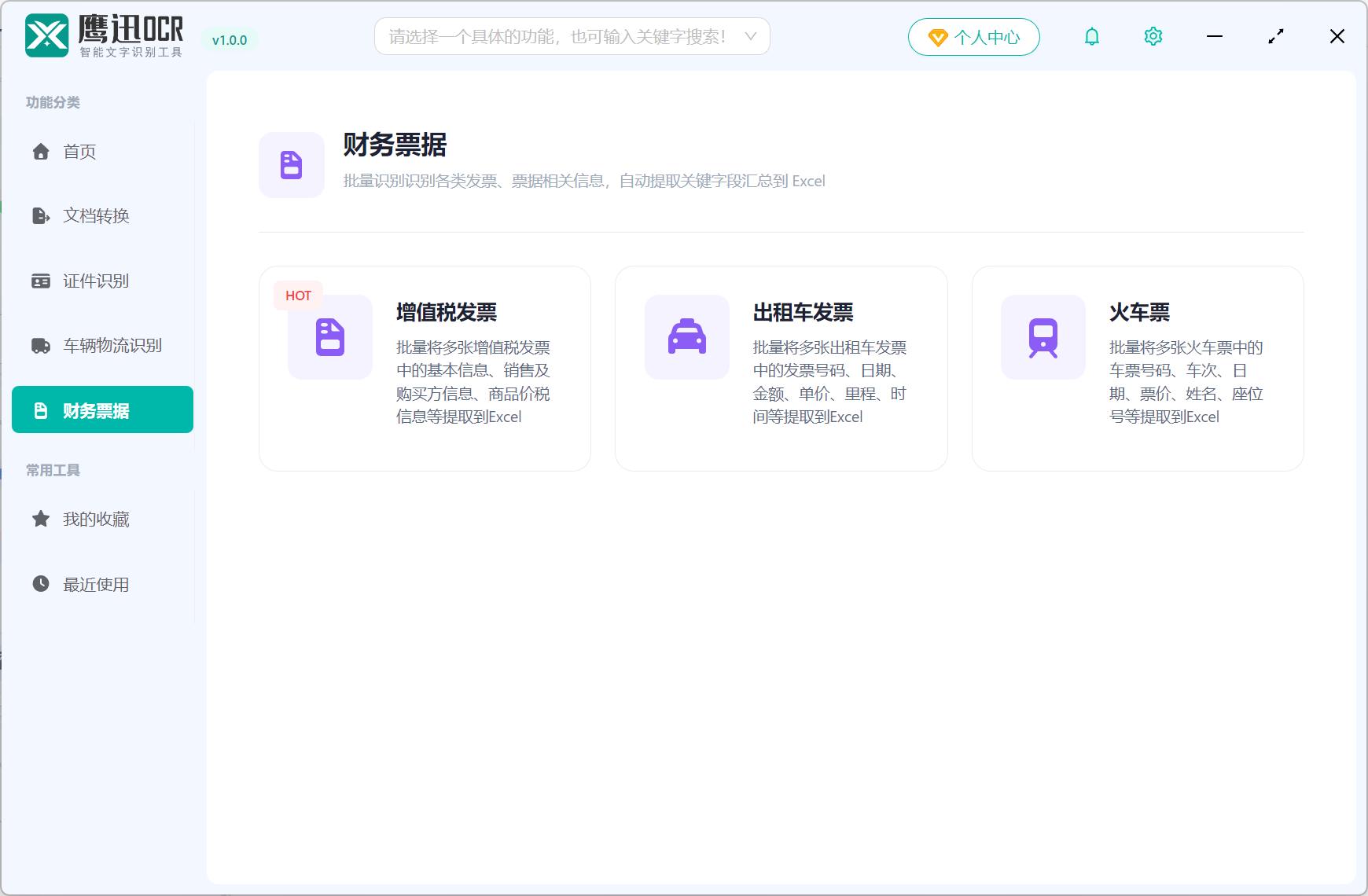Select the 财务票据 category in sidebar
Viewport: 1368px width, 896px height.
pos(101,409)
